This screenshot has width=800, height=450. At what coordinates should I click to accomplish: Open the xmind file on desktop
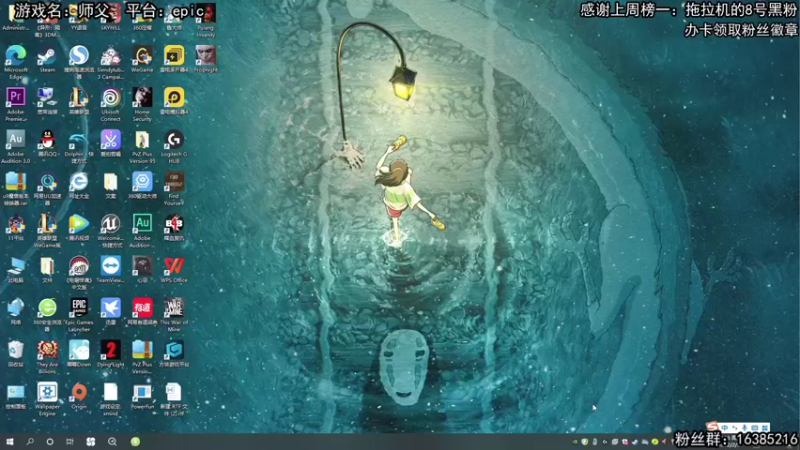click(x=111, y=392)
